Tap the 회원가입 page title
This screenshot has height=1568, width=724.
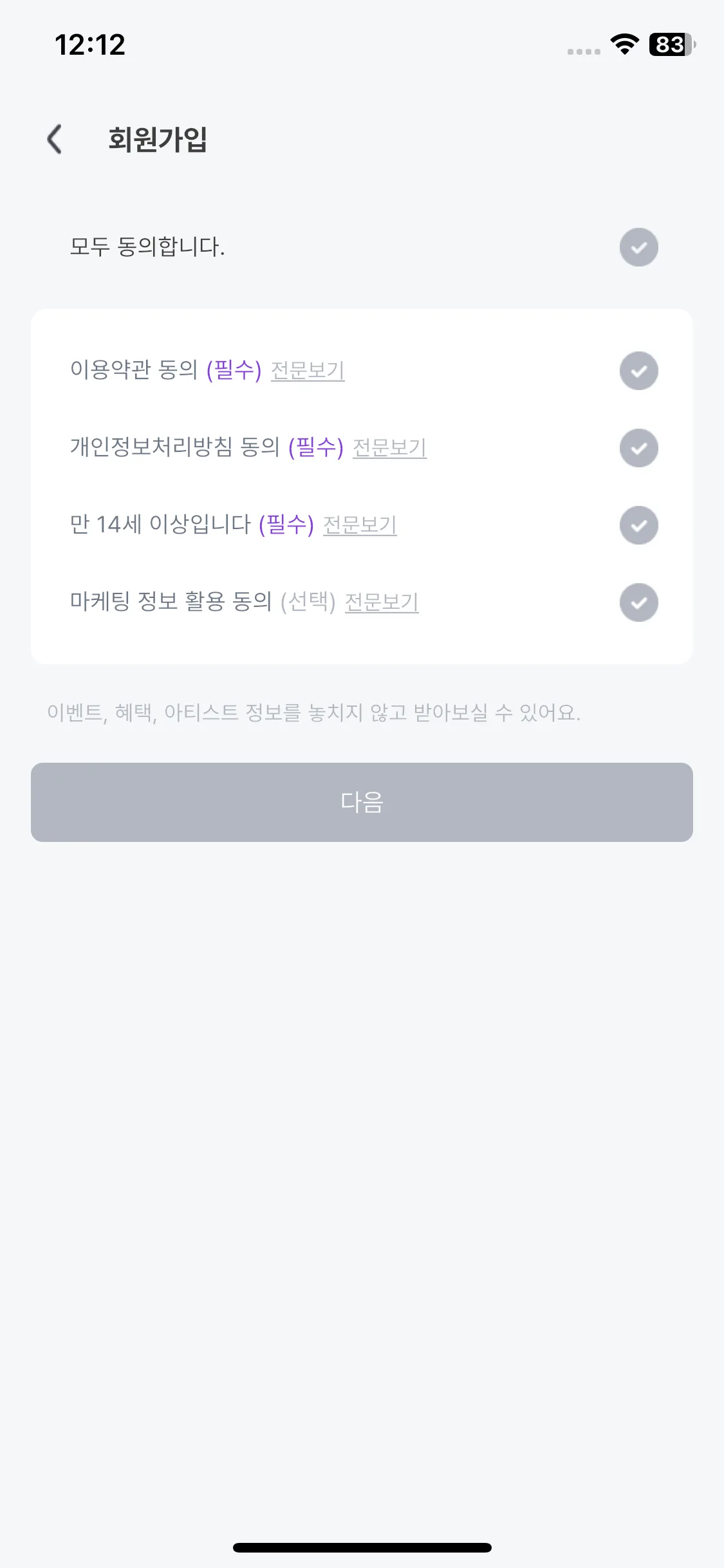click(158, 139)
